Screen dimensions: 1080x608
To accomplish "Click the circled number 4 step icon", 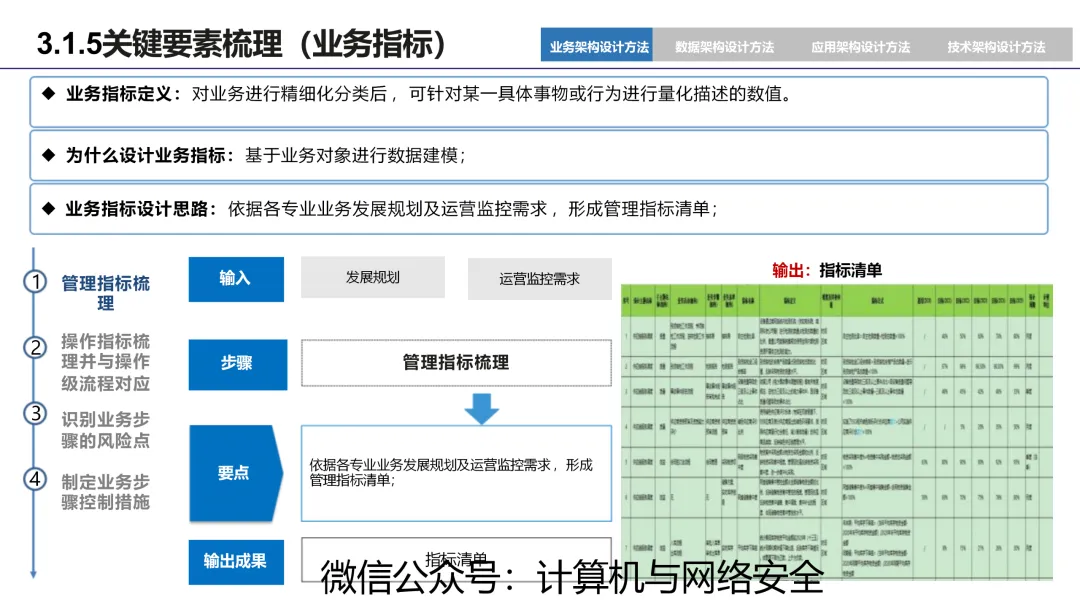I will click(35, 479).
